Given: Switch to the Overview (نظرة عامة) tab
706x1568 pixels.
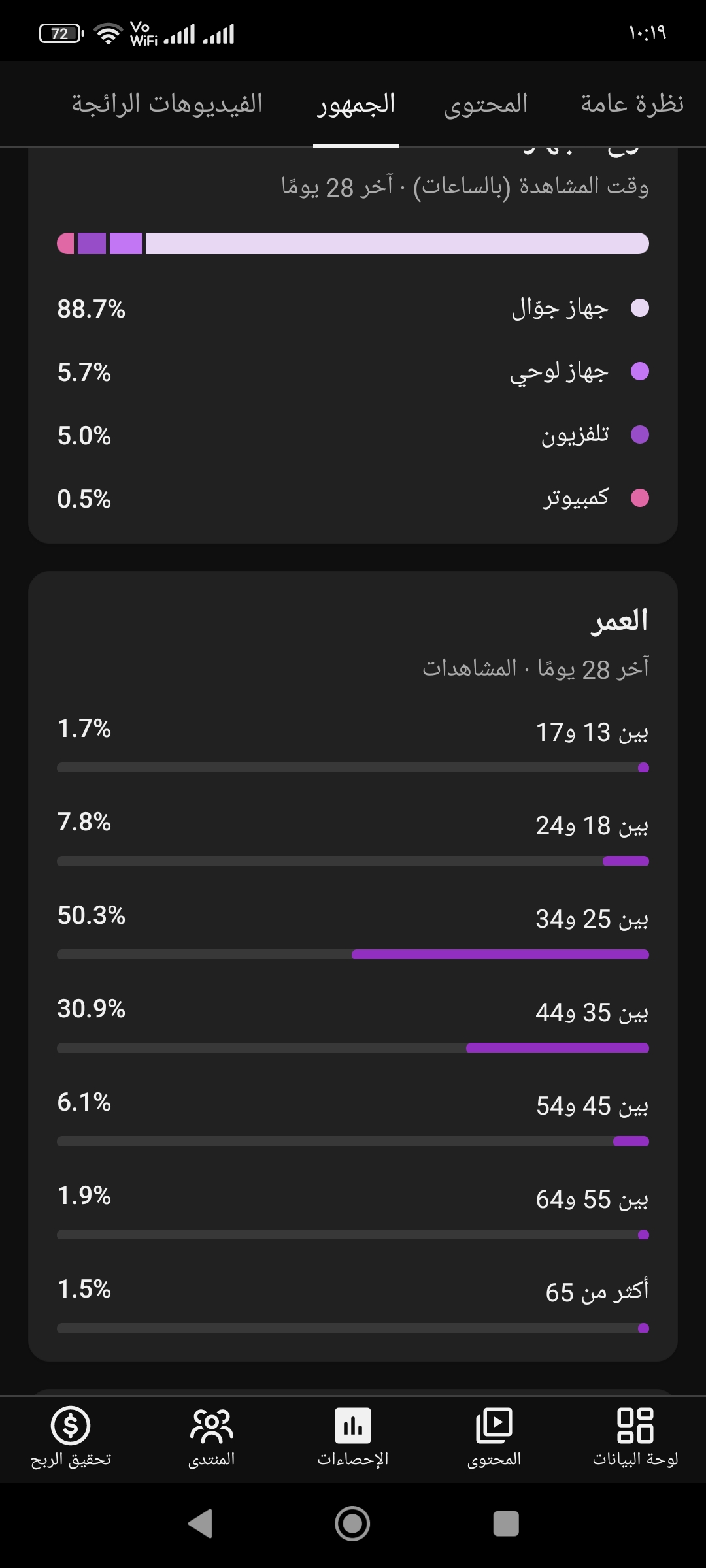Looking at the screenshot, I should [x=632, y=103].
